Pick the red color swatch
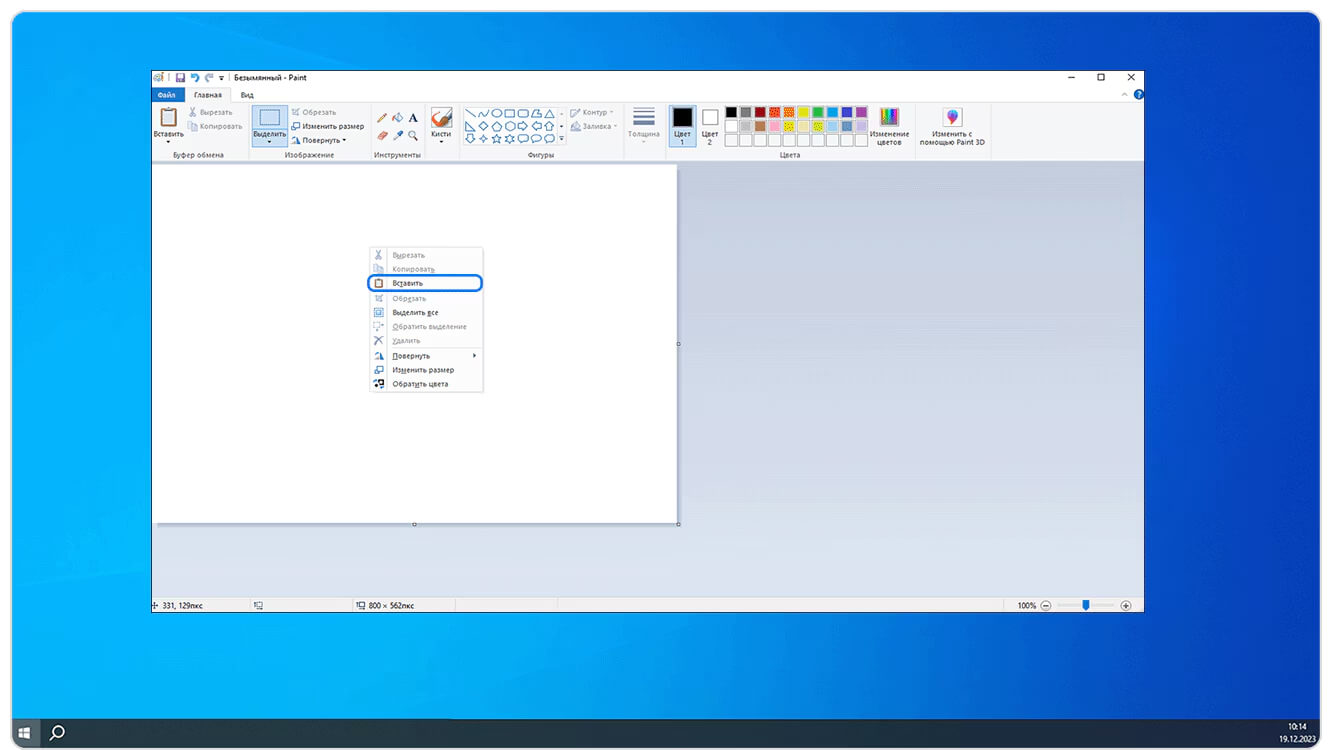The width and height of the screenshot is (1332, 750). (774, 112)
